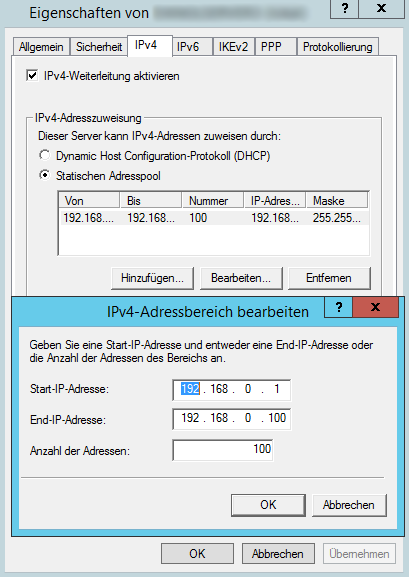409x577 pixels.
Task: Select the DHCP radio option
Action: 45,156
